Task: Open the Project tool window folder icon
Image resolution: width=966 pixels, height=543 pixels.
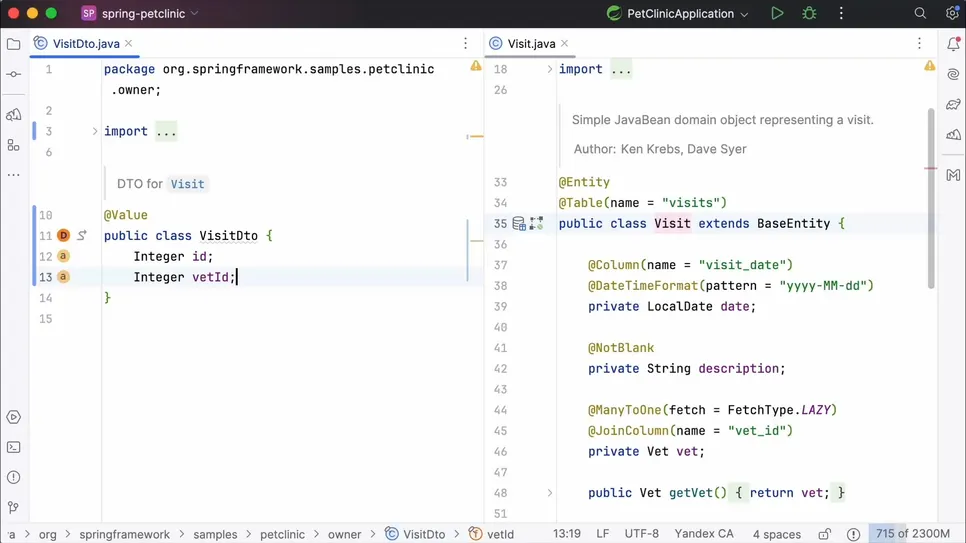Action: (x=14, y=44)
